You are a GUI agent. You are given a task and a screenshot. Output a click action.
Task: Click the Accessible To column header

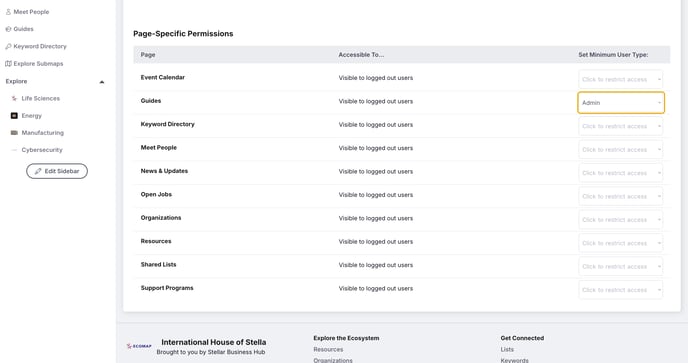361,55
